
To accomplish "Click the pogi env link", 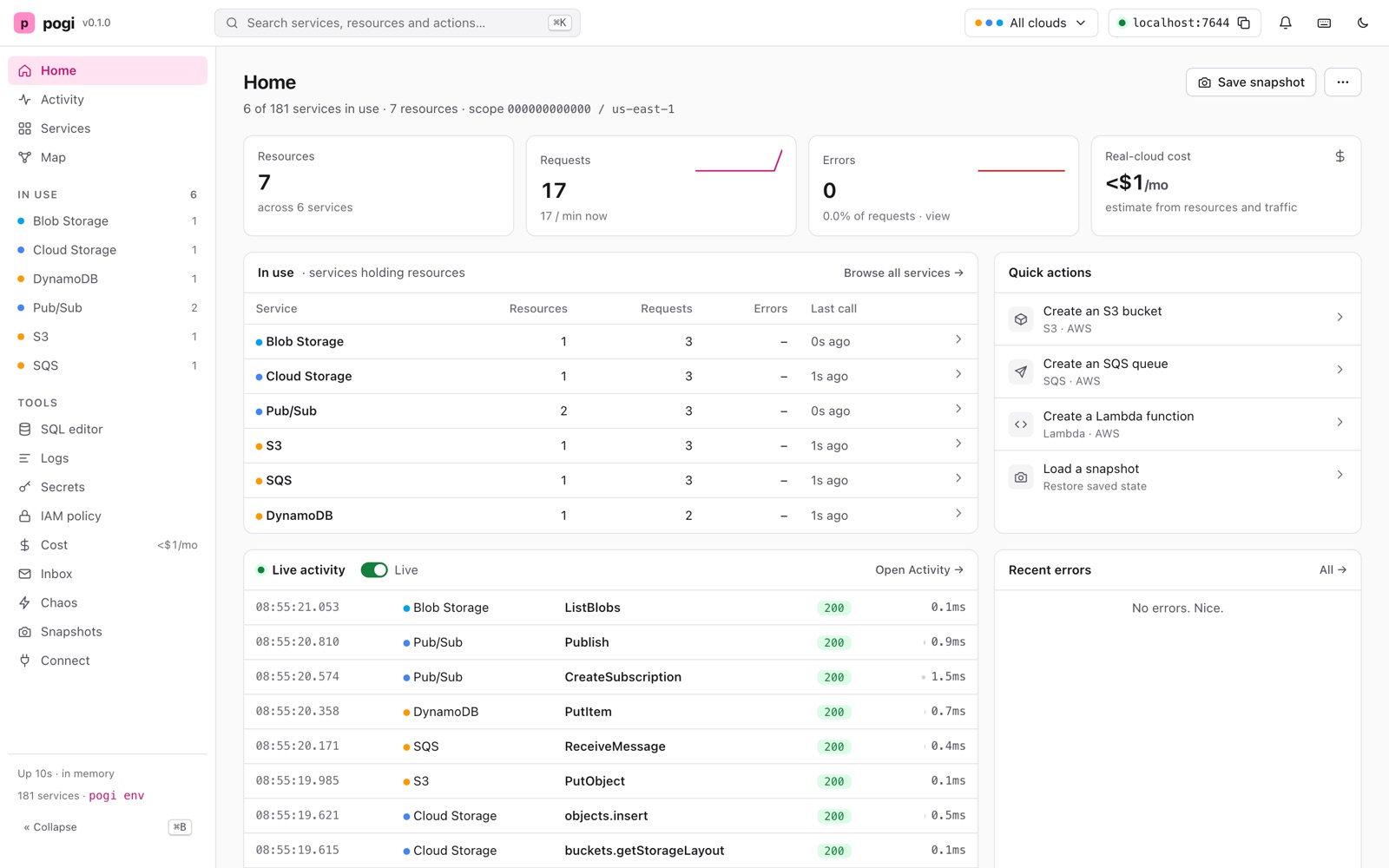I will coord(116,796).
